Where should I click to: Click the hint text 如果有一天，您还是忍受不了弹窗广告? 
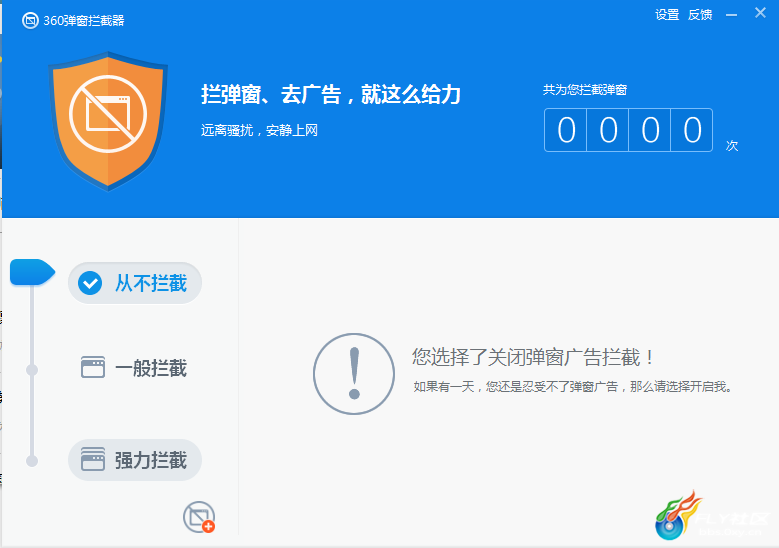pos(516,387)
